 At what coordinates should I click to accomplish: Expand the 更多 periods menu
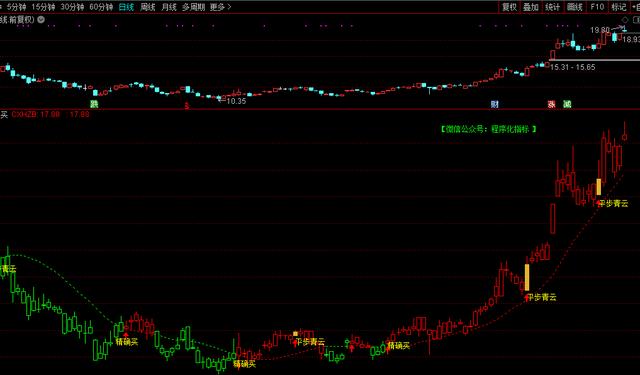click(220, 7)
